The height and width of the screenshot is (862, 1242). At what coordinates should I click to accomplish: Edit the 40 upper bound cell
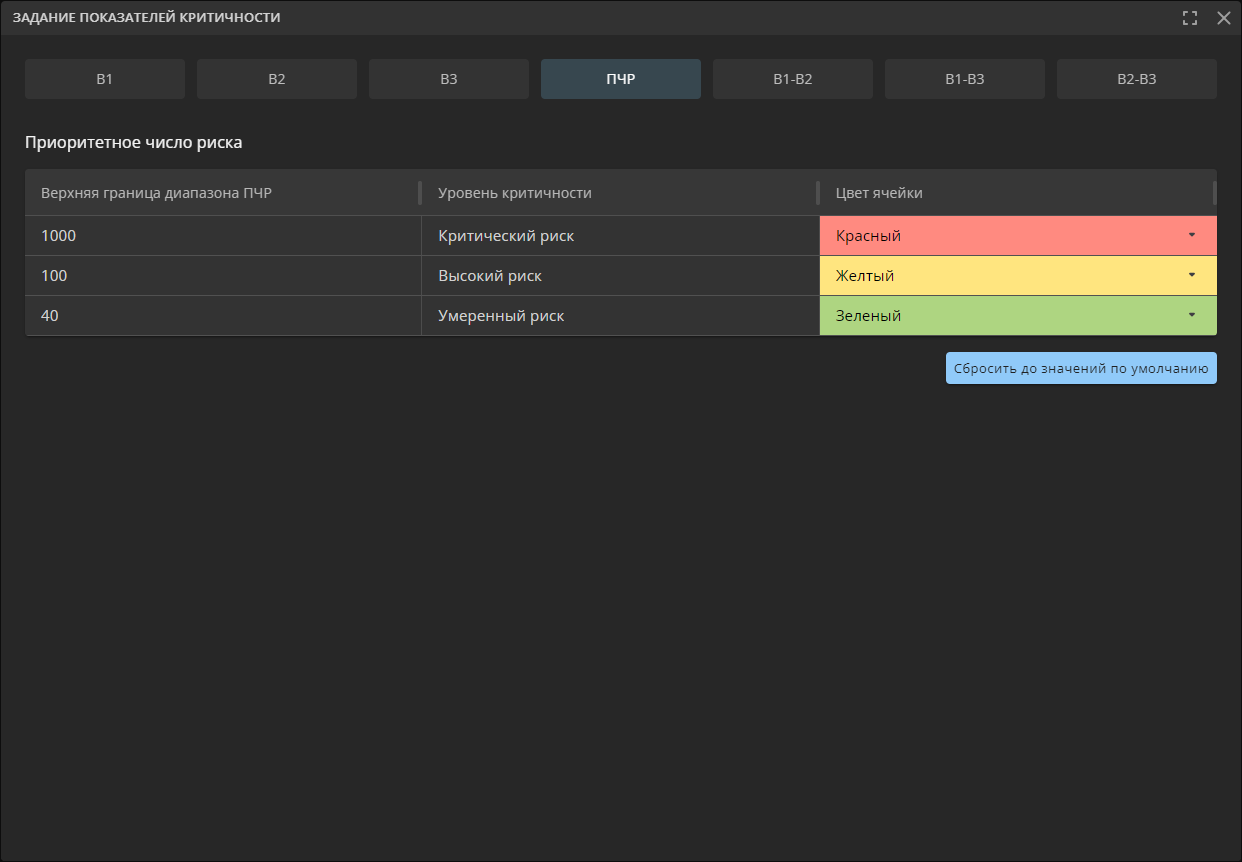223,316
